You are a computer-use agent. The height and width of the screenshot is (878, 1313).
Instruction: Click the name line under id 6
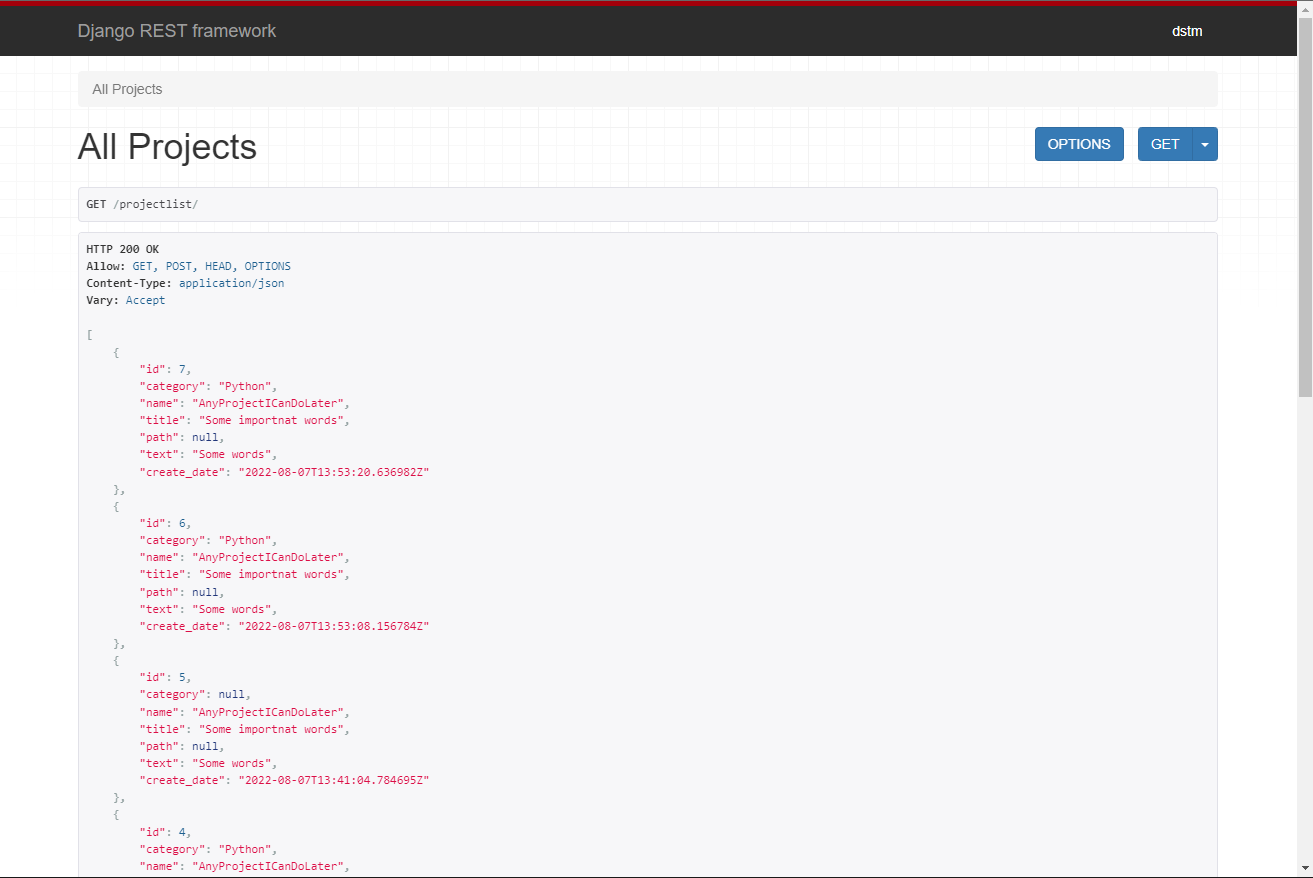(244, 557)
